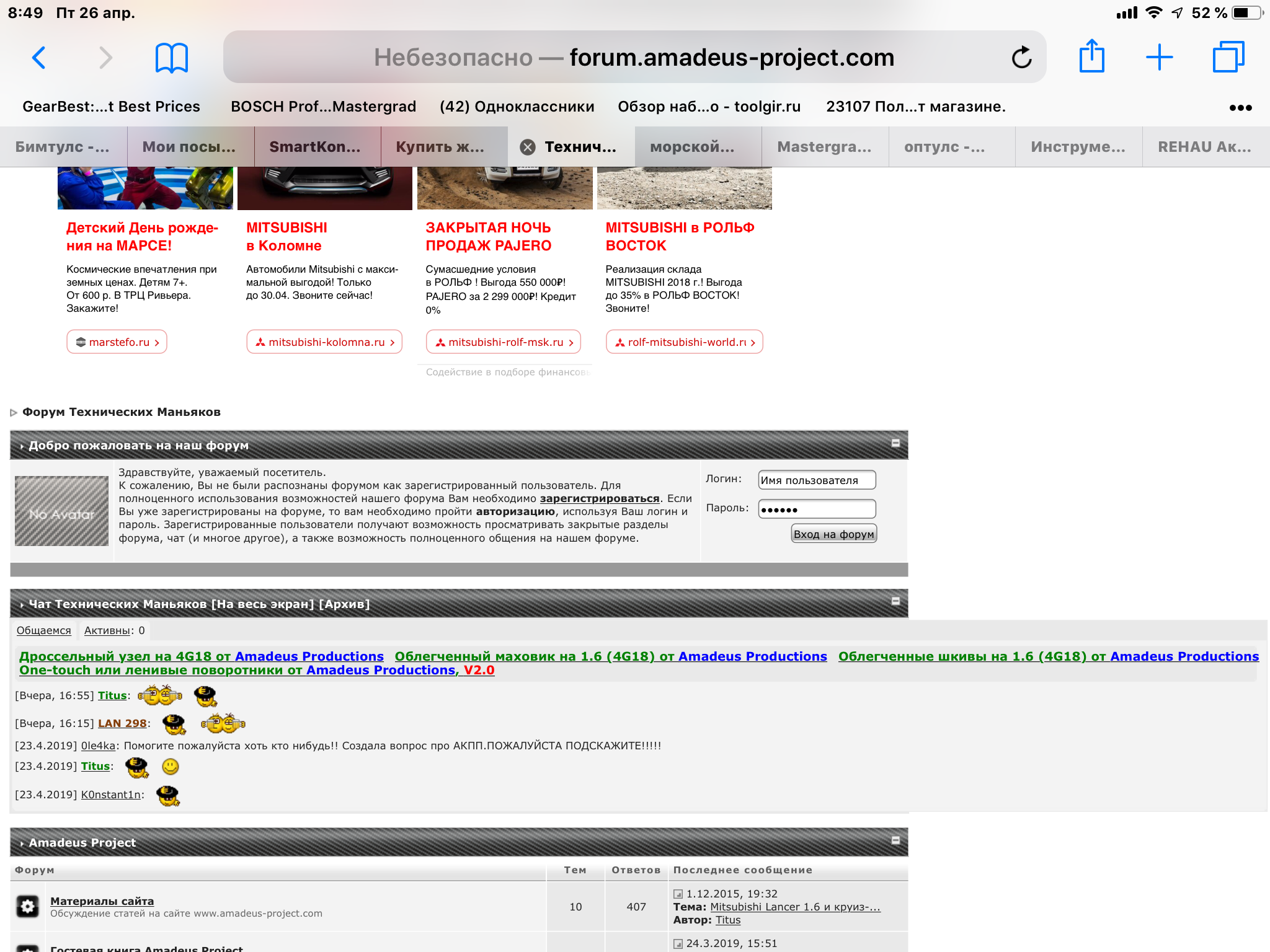The width and height of the screenshot is (1270, 952).
Task: Show all tabs overview icon
Action: point(1228,57)
